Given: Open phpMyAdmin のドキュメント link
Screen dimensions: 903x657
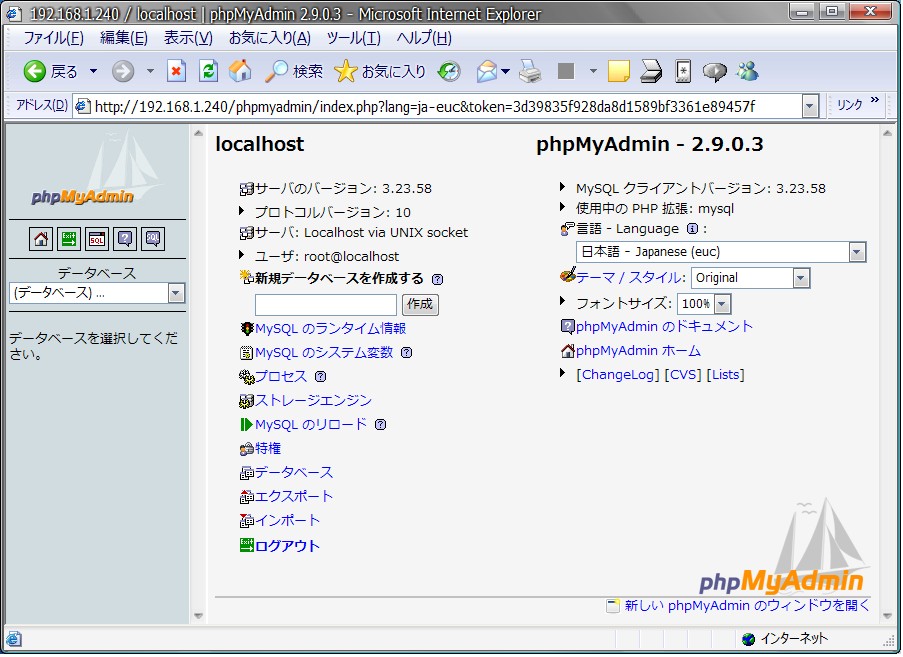Looking at the screenshot, I should click(664, 327).
